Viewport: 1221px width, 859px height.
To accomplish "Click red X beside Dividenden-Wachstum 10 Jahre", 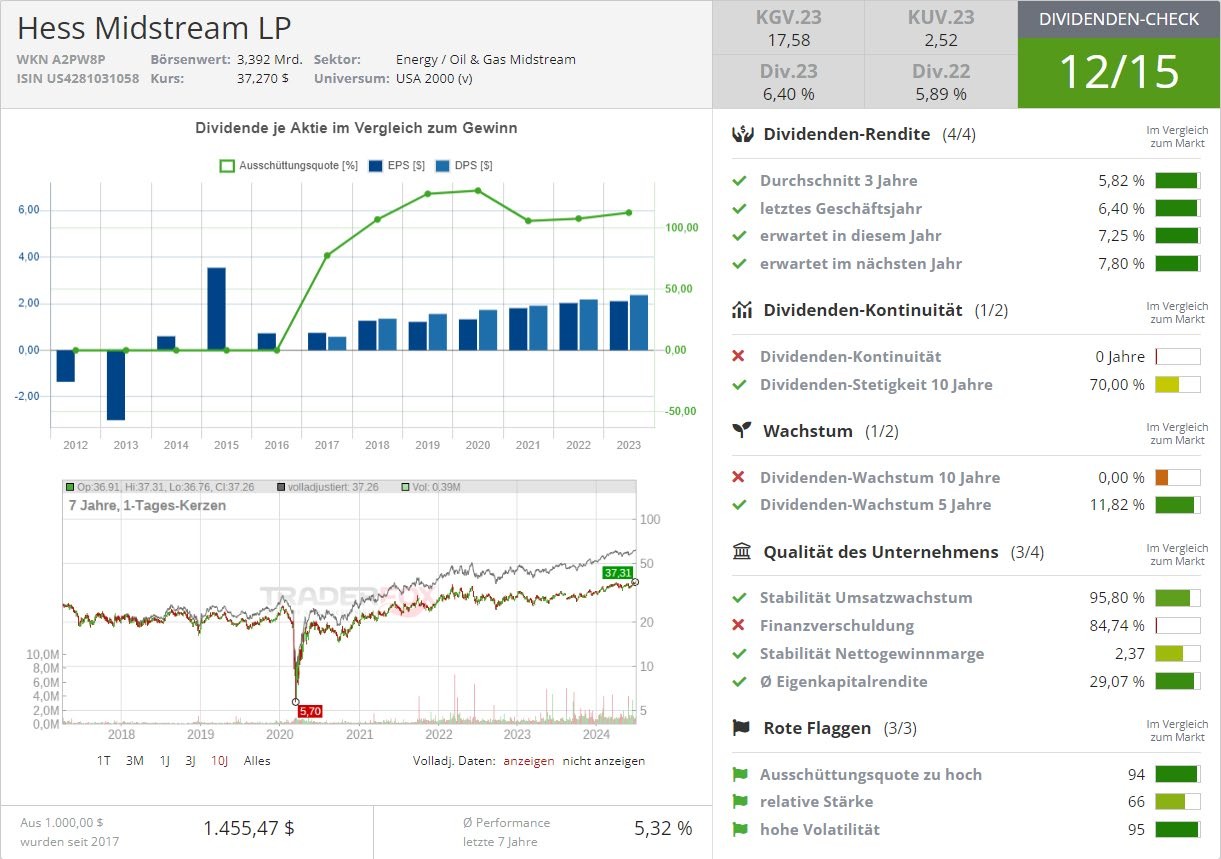I will [739, 478].
